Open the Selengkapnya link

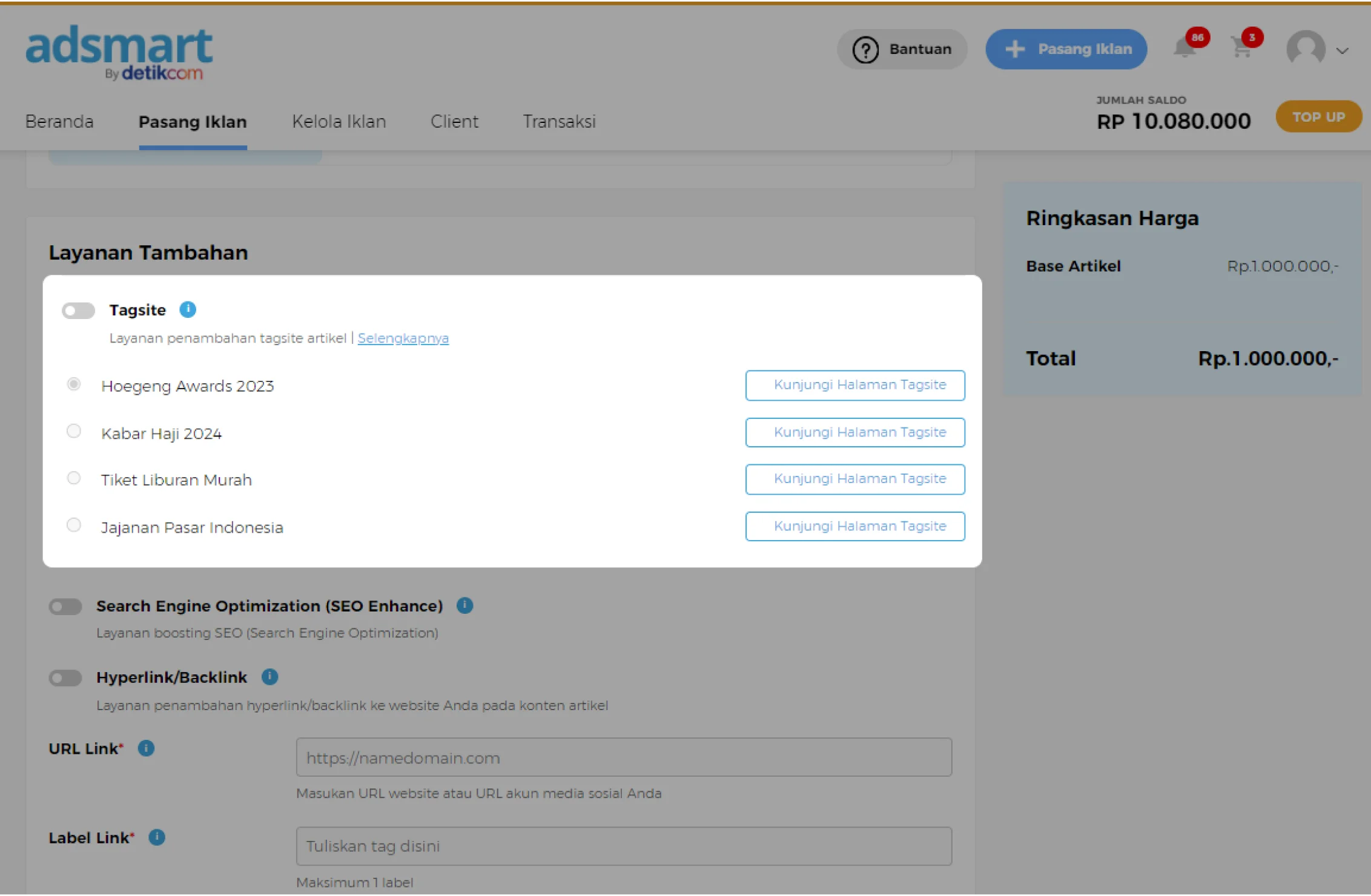[x=403, y=338]
